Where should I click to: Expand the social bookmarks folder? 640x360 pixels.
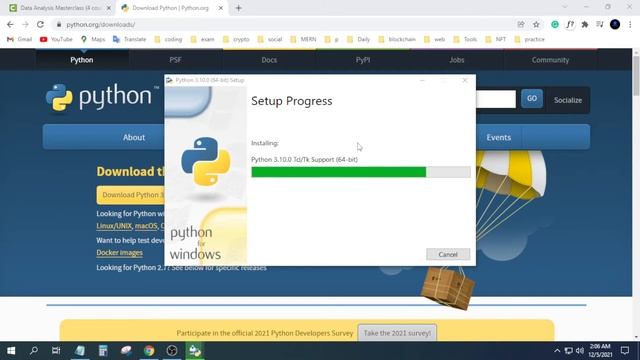[270, 39]
